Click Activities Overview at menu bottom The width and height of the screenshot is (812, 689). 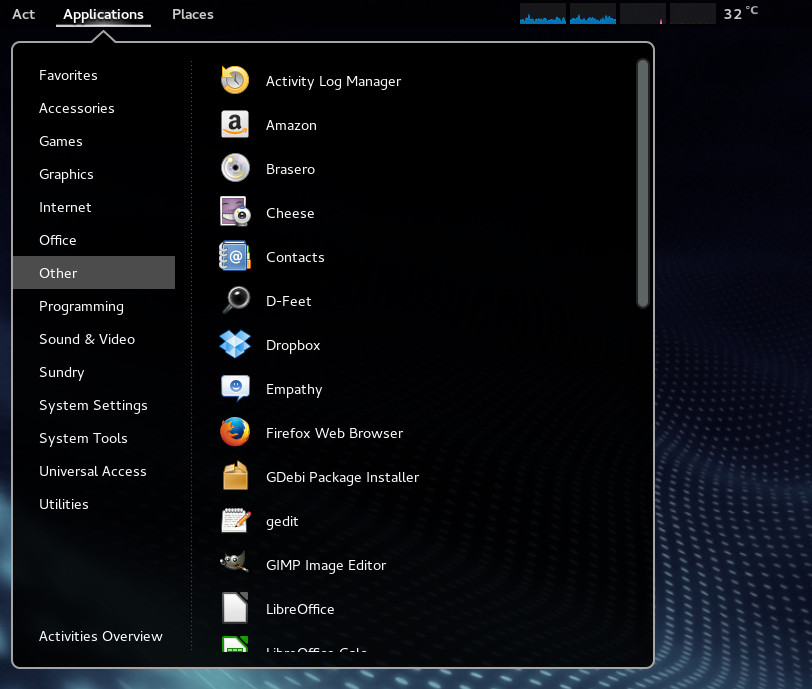coord(100,636)
